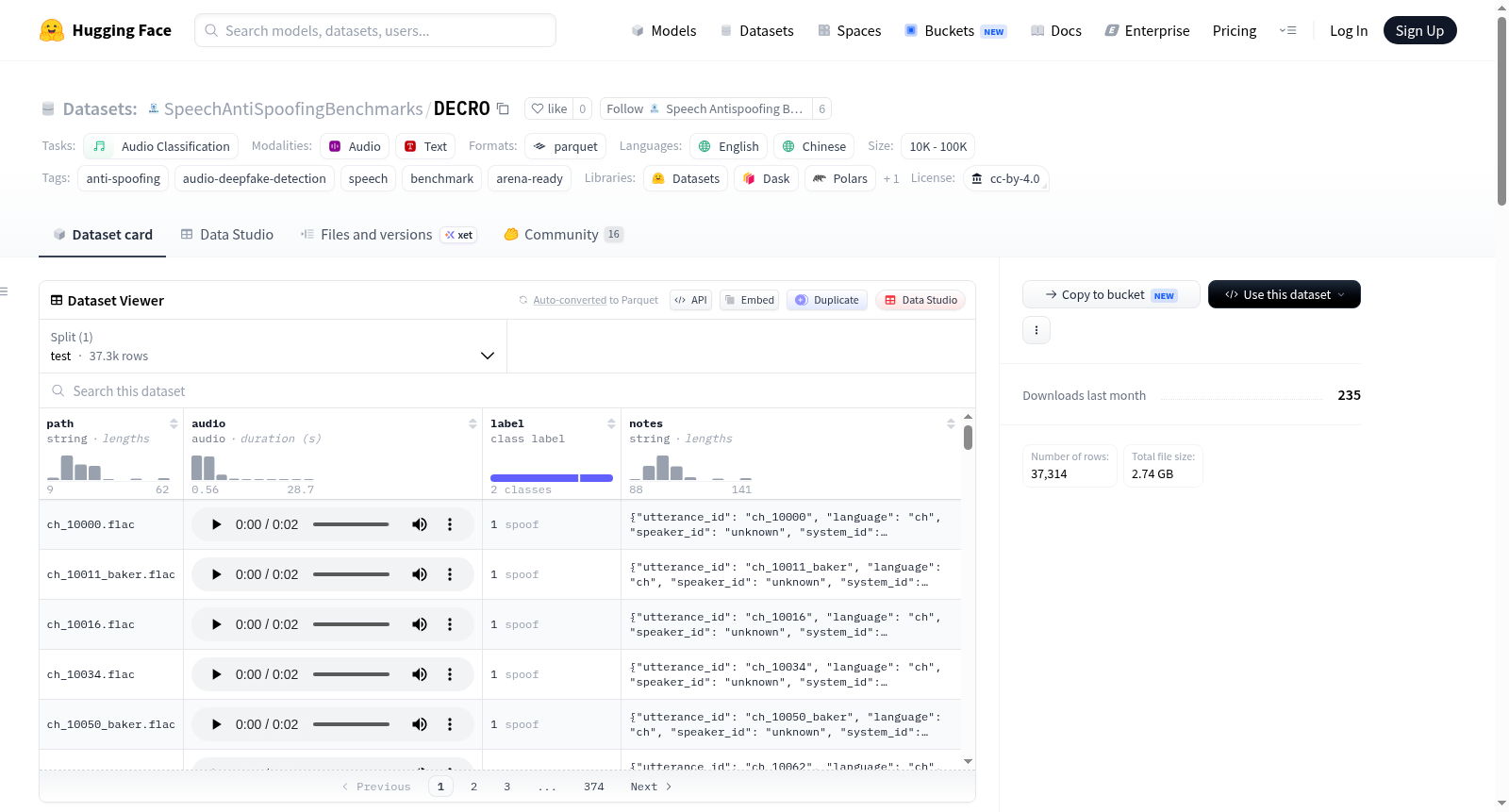Copy dataset to bucket
The width and height of the screenshot is (1509, 812).
click(x=1111, y=294)
